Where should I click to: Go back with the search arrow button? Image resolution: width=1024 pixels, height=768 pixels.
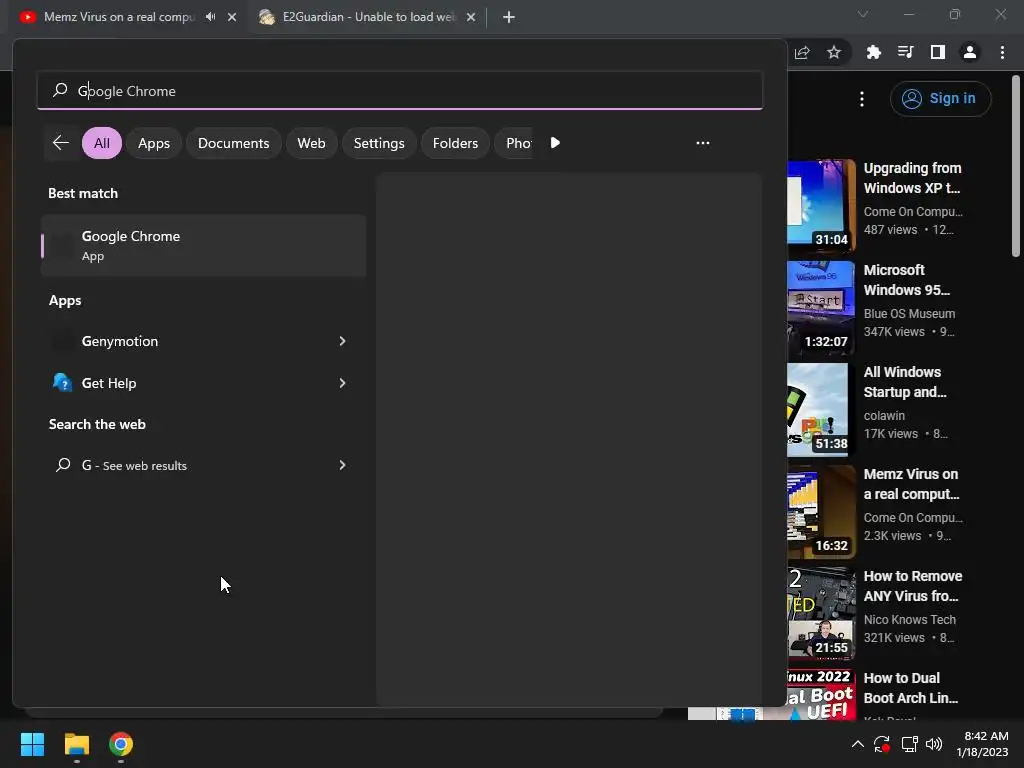61,143
